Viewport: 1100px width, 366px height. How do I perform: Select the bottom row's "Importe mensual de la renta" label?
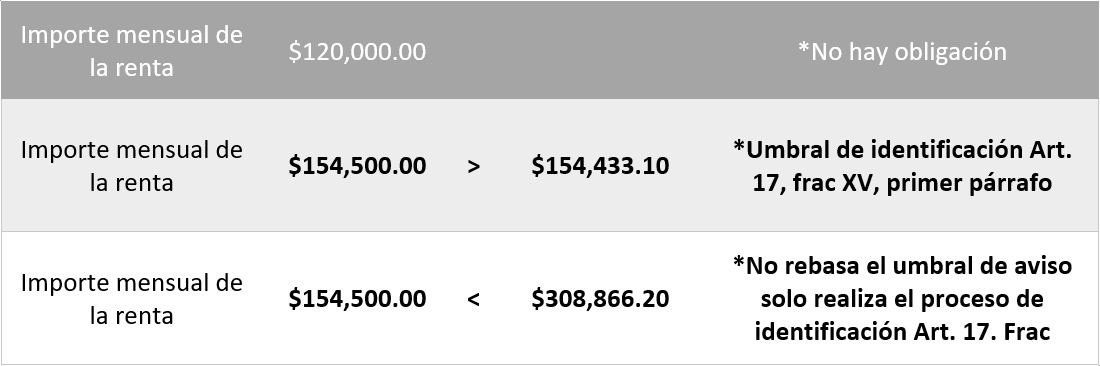coord(132,299)
